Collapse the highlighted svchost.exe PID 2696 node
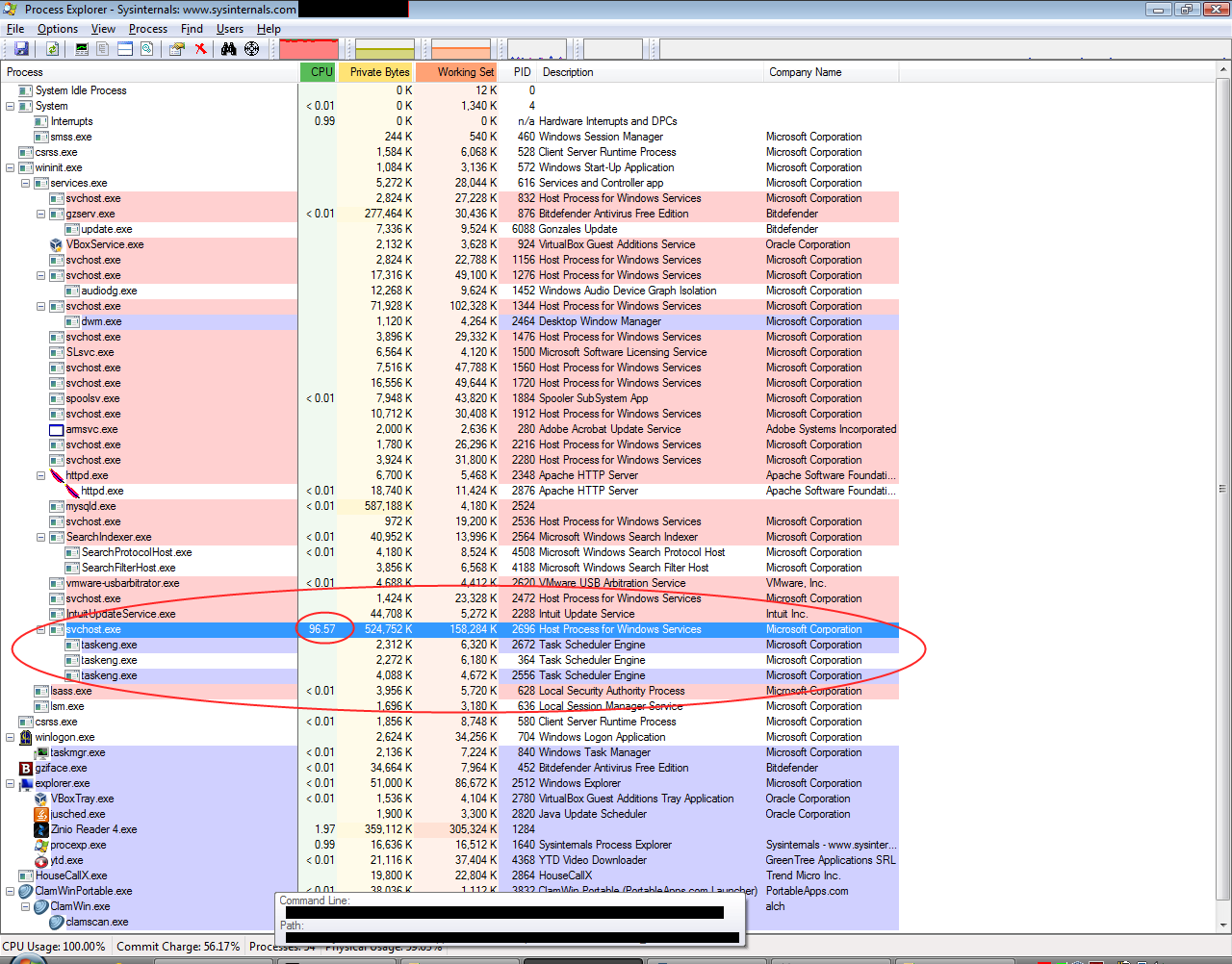Image resolution: width=1232 pixels, height=964 pixels. tap(40, 629)
